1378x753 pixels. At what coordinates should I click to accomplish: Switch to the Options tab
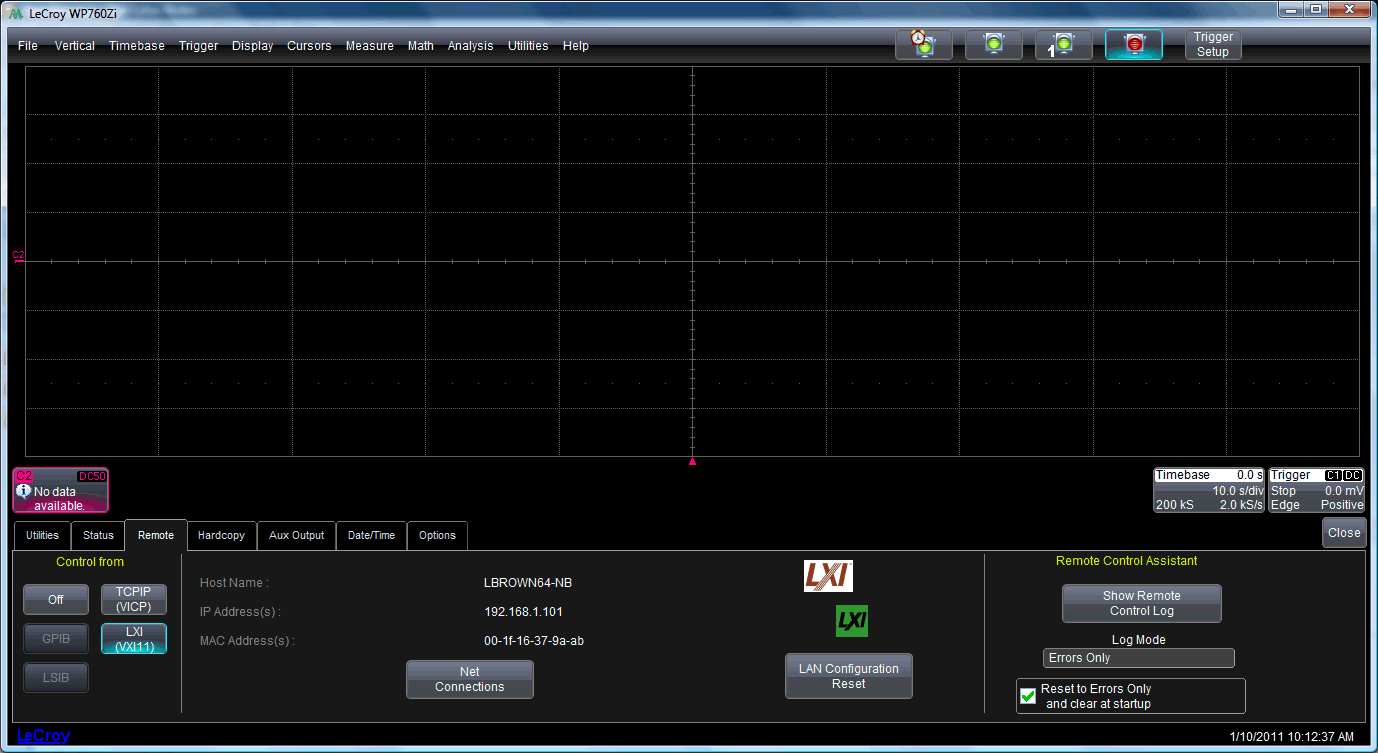[438, 535]
